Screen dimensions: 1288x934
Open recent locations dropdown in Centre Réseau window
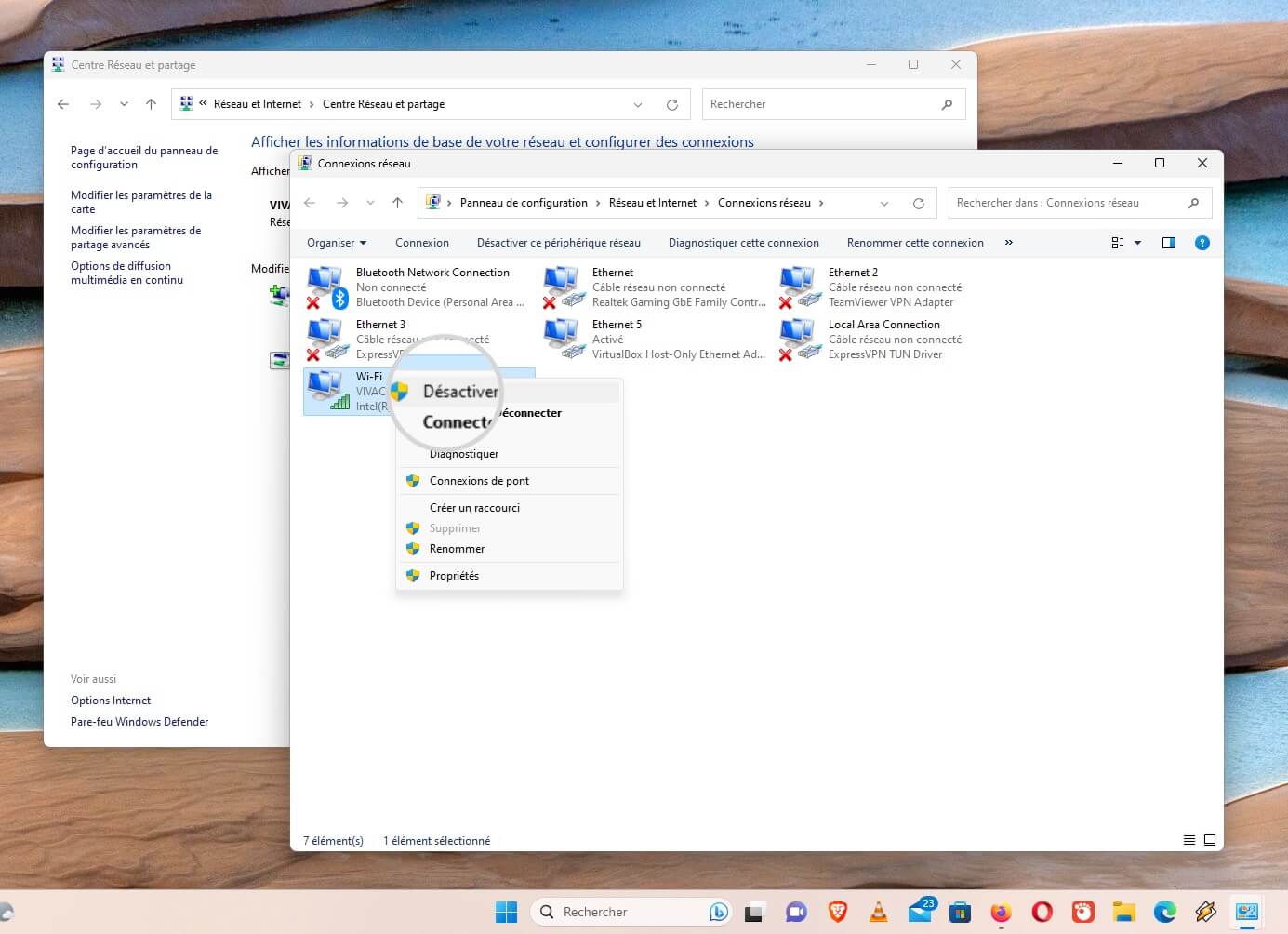(x=124, y=104)
